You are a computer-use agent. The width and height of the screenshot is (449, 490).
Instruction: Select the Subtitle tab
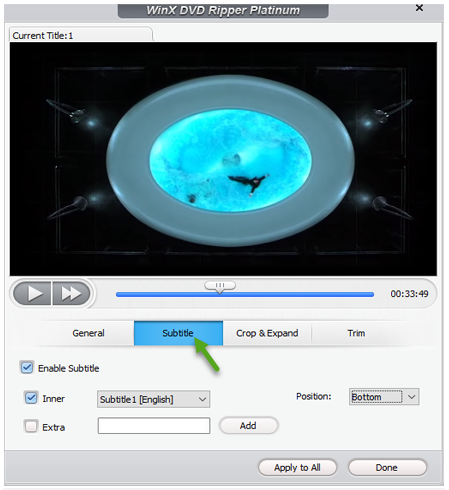(178, 333)
